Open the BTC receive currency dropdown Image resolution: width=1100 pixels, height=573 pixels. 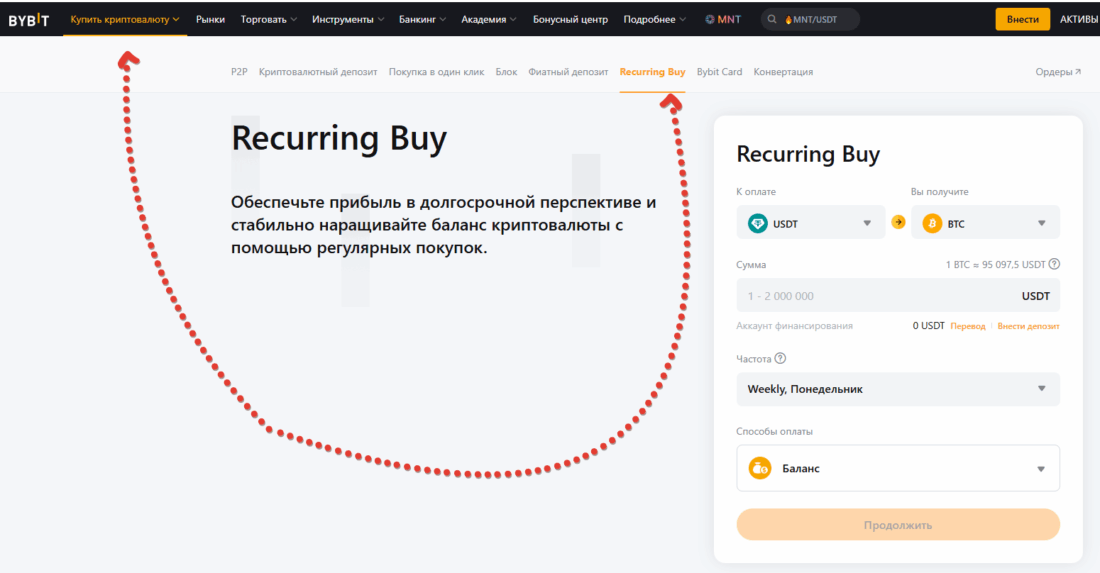pos(985,223)
